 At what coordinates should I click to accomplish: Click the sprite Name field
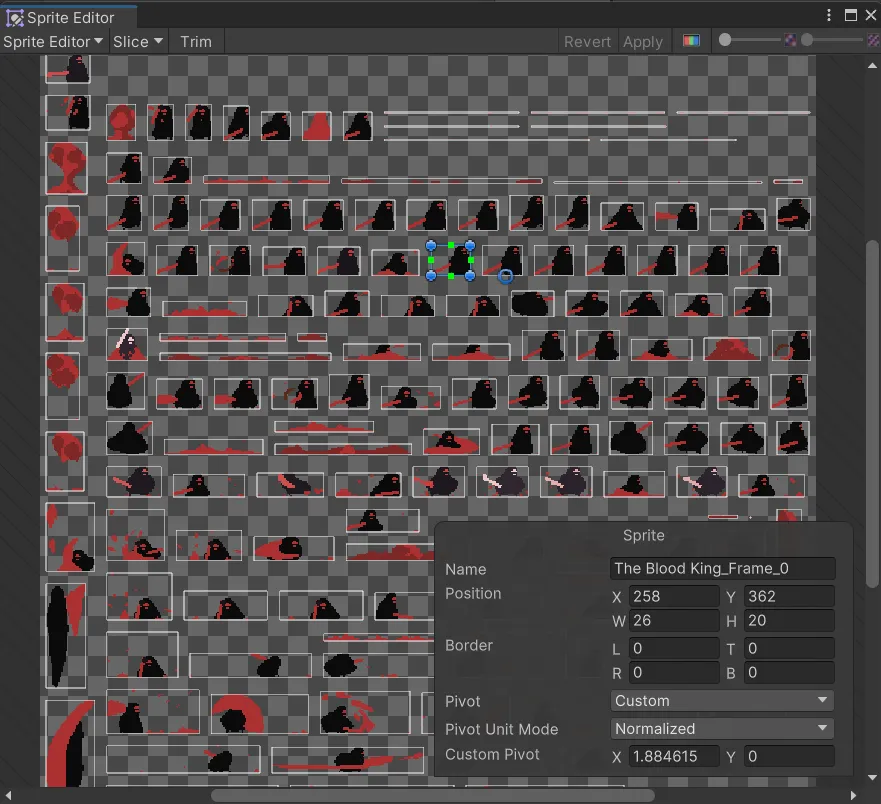point(722,569)
